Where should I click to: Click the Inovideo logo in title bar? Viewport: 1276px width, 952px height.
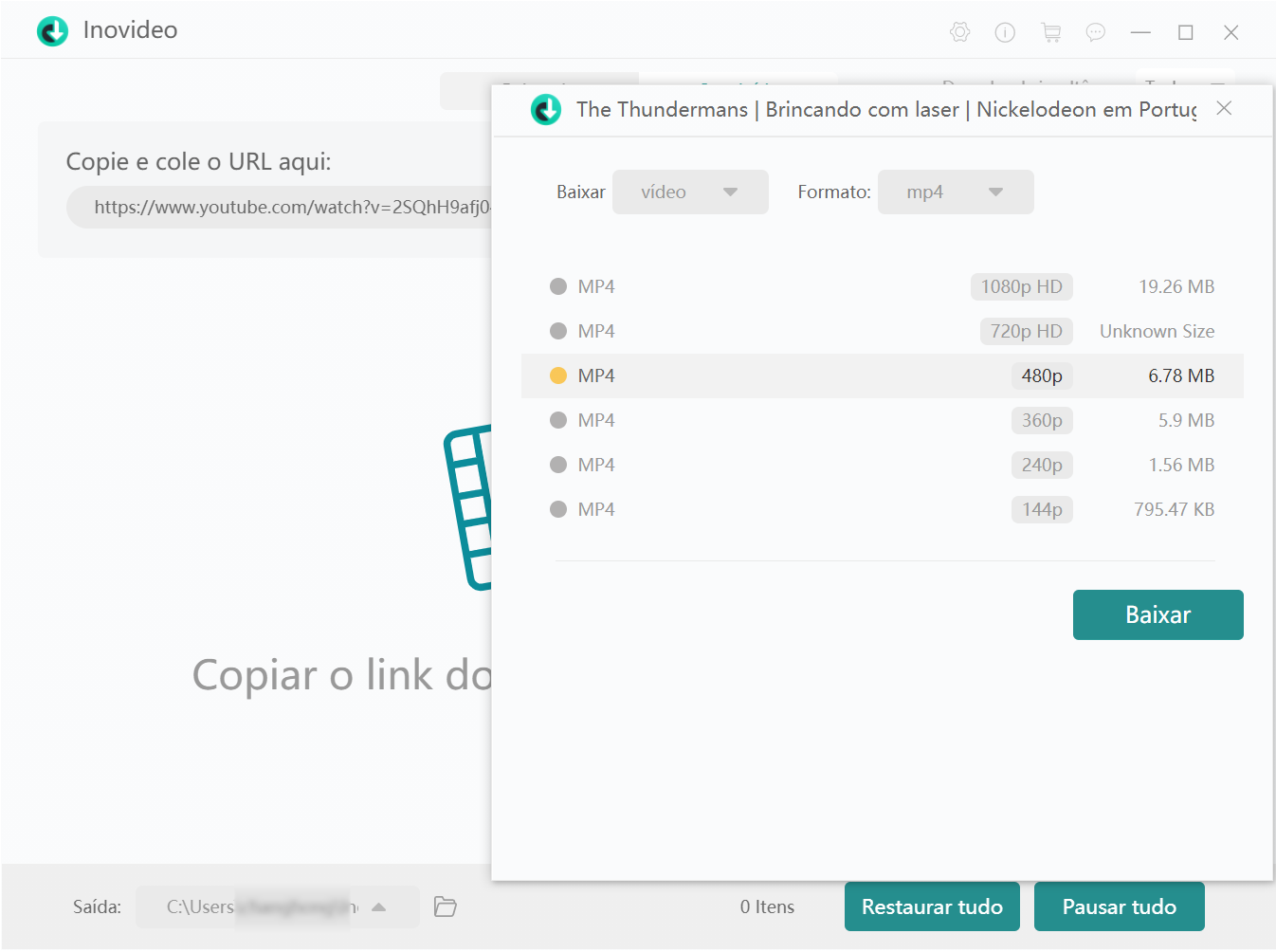click(x=53, y=30)
